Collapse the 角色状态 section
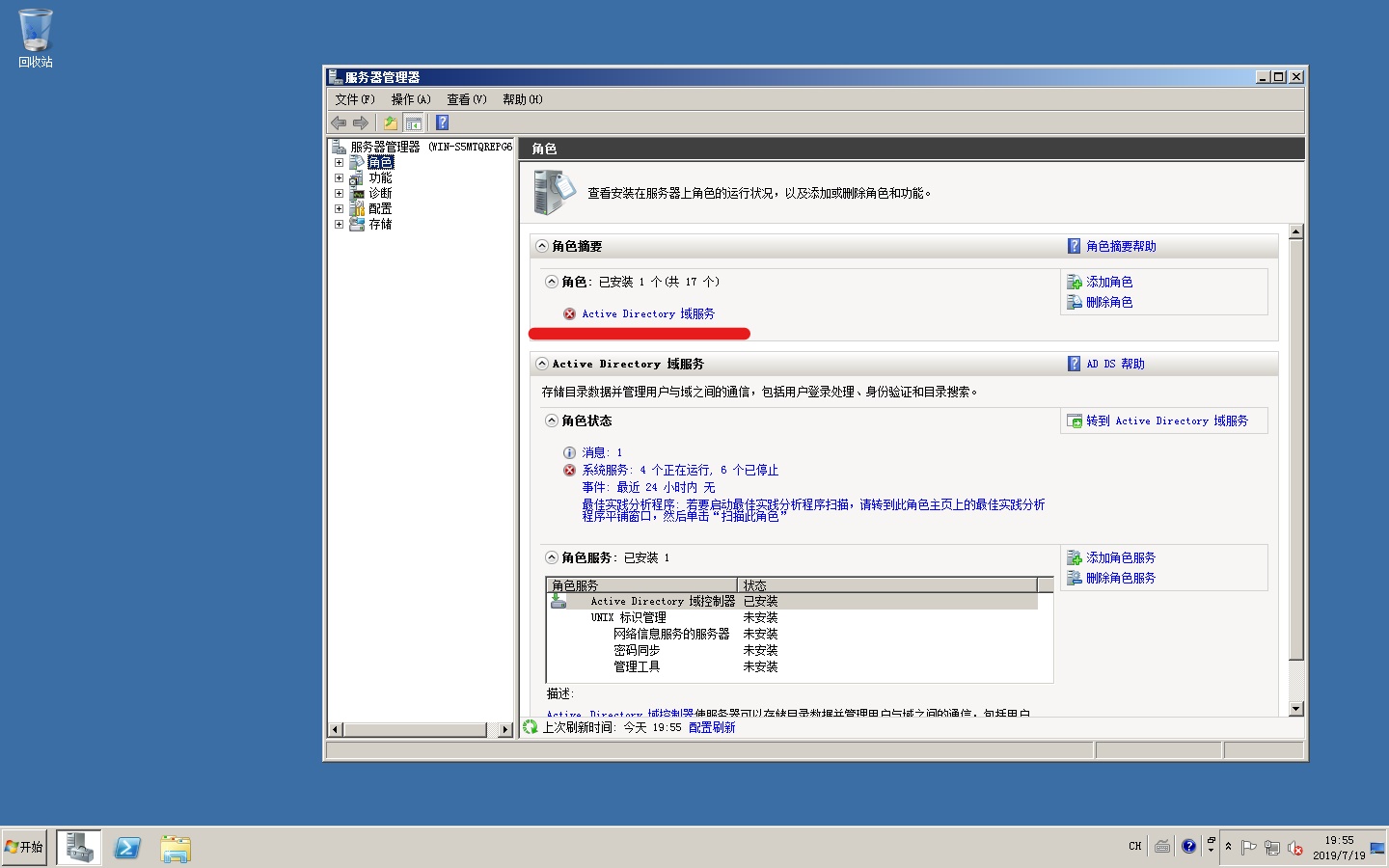This screenshot has height=868, width=1389. pyautogui.click(x=552, y=420)
